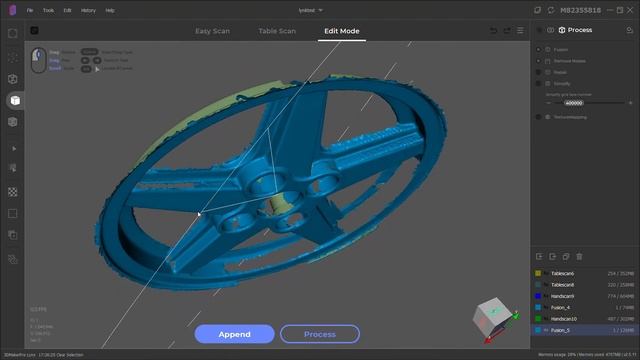The height and width of the screenshot is (360, 640).
Task: Open the Edit menu
Action: tap(67, 10)
